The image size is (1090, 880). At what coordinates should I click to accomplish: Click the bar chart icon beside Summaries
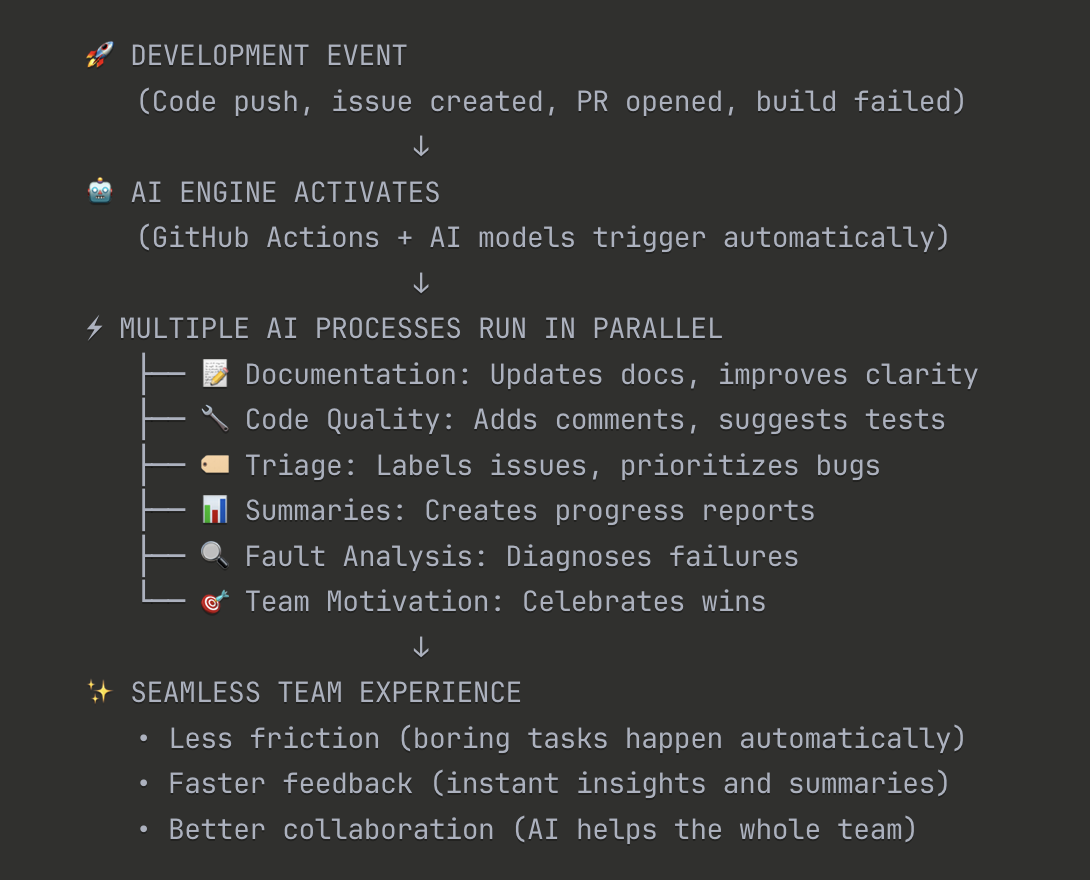tap(215, 510)
